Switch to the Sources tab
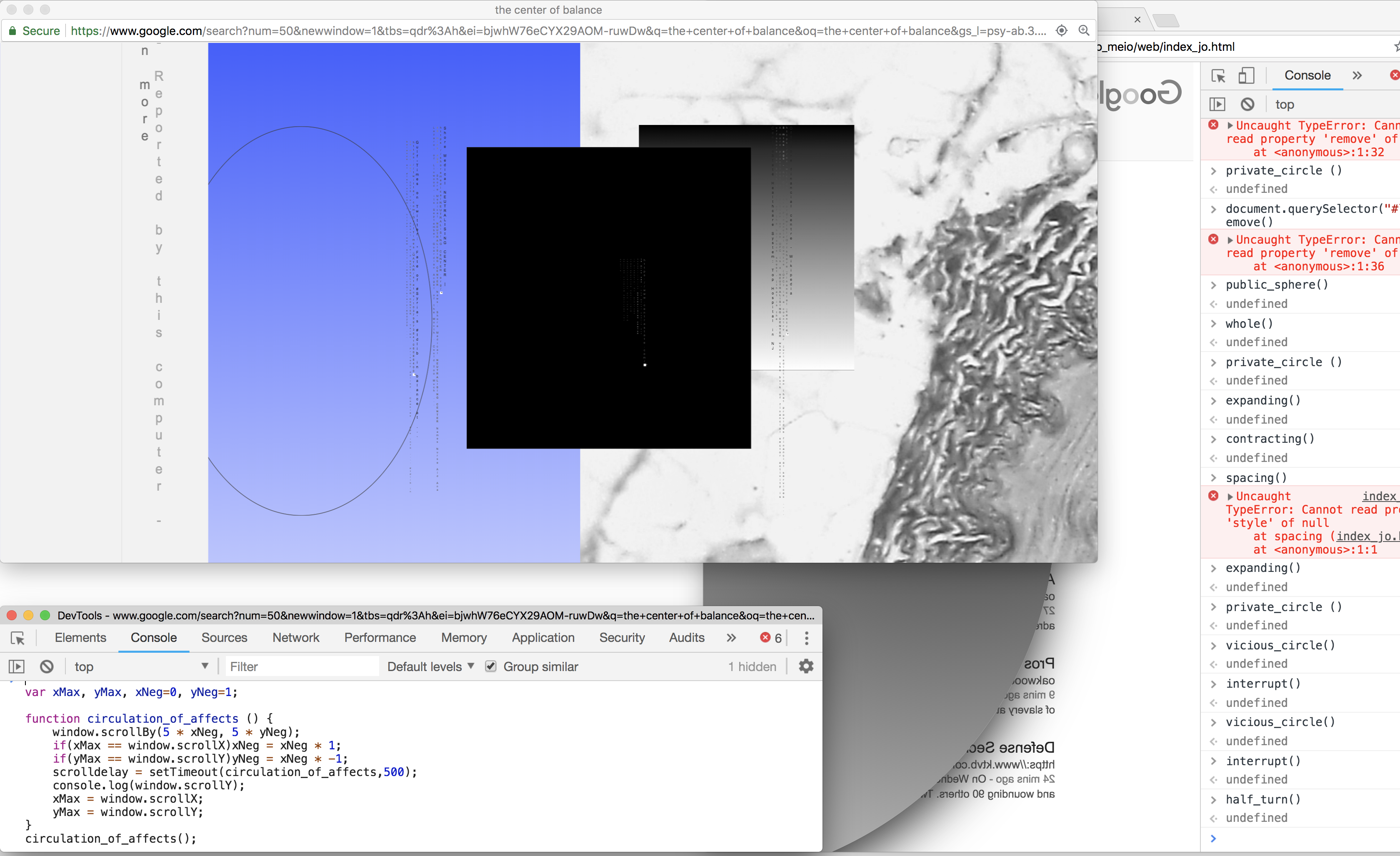The height and width of the screenshot is (856, 1400). click(x=224, y=638)
